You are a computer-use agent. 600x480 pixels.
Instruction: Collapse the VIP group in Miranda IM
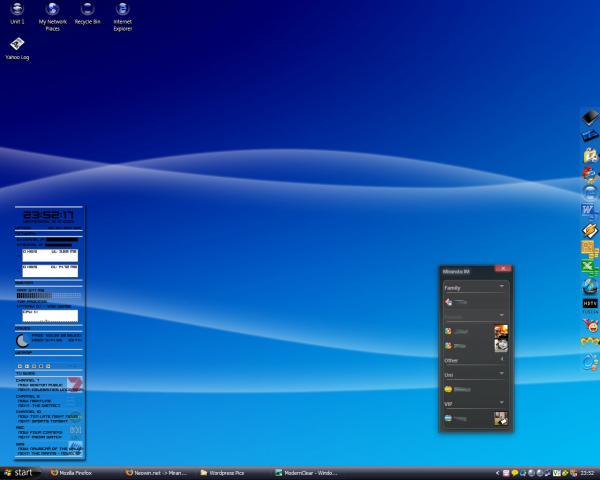502,403
